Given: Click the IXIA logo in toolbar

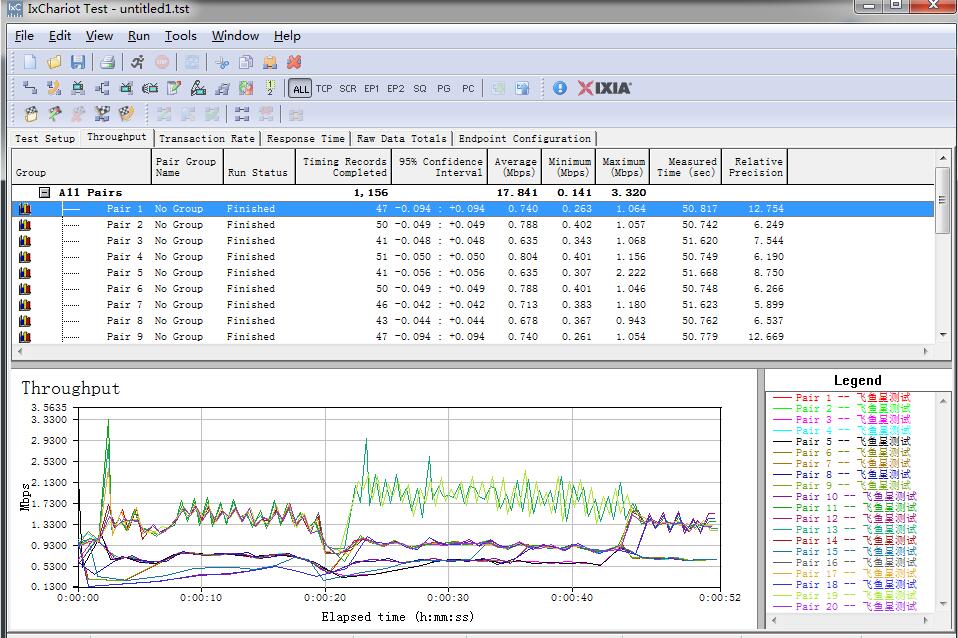Looking at the screenshot, I should [605, 88].
